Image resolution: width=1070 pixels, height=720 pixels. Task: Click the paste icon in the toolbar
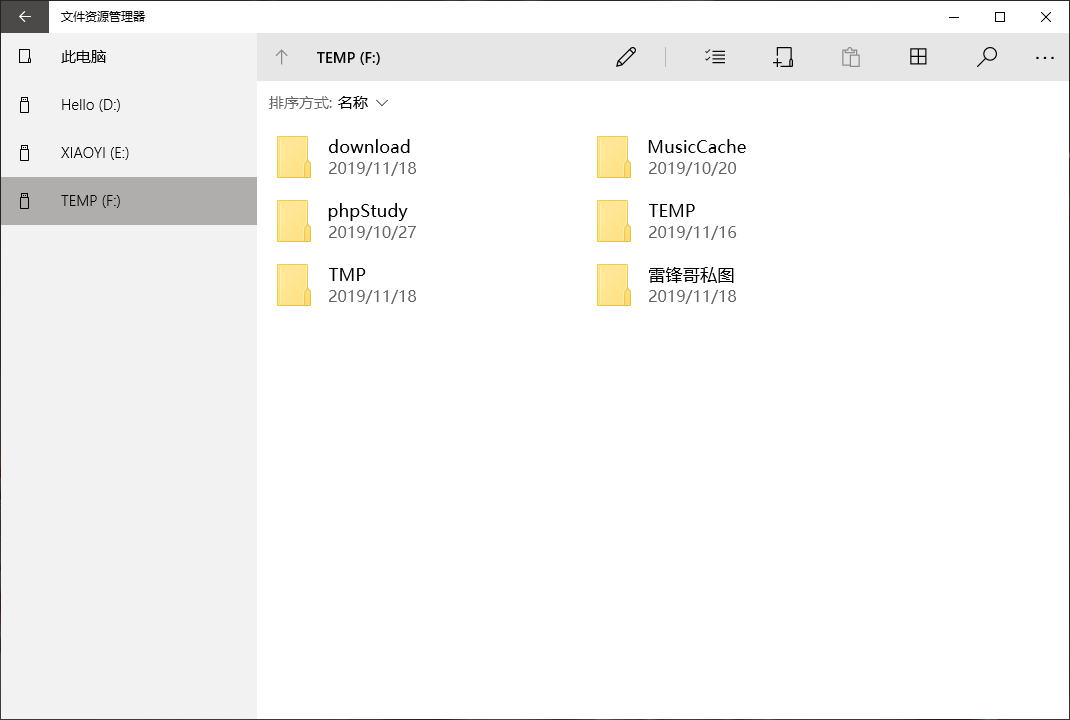click(851, 57)
